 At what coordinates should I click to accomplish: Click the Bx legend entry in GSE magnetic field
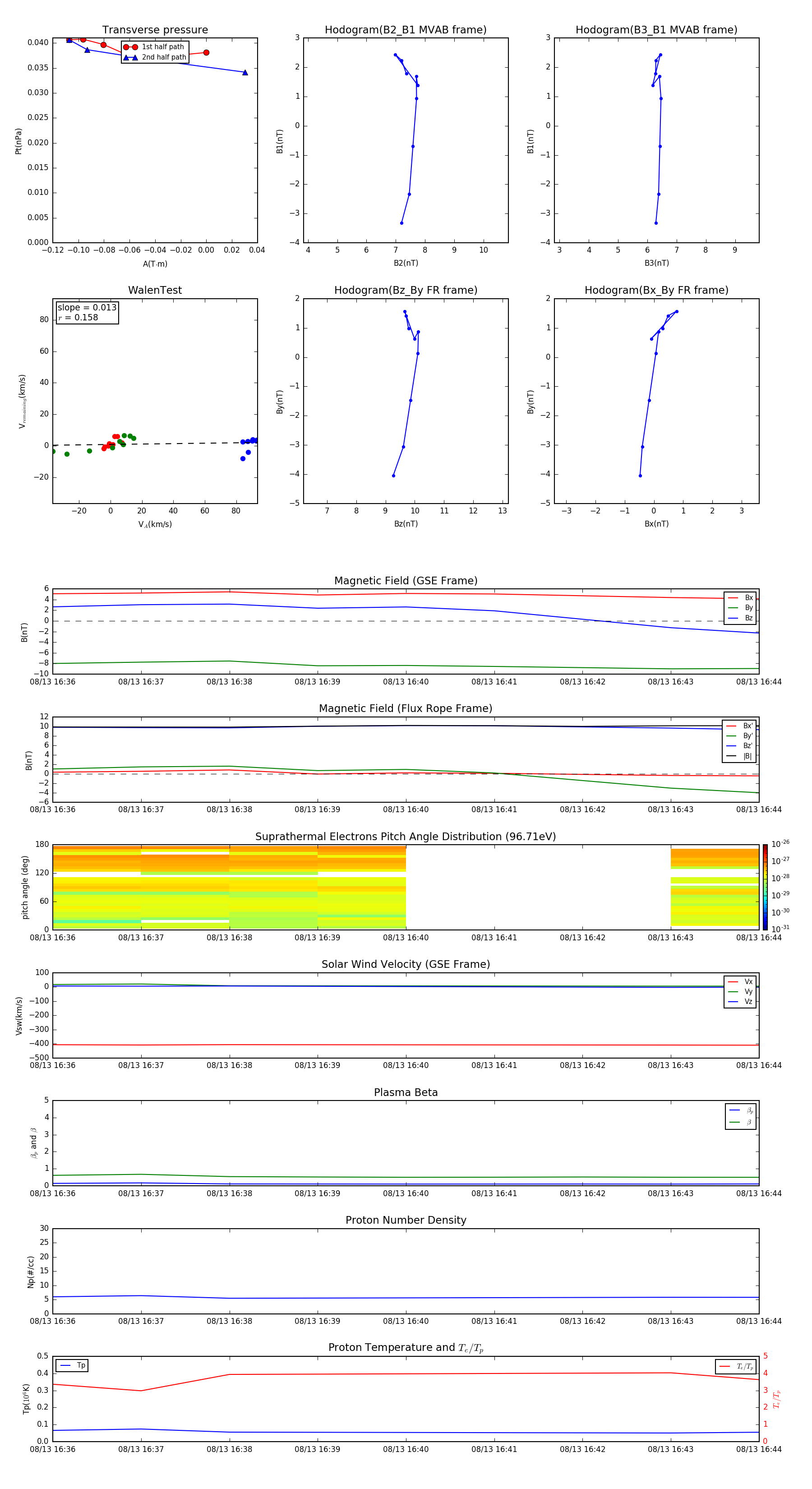click(740, 598)
